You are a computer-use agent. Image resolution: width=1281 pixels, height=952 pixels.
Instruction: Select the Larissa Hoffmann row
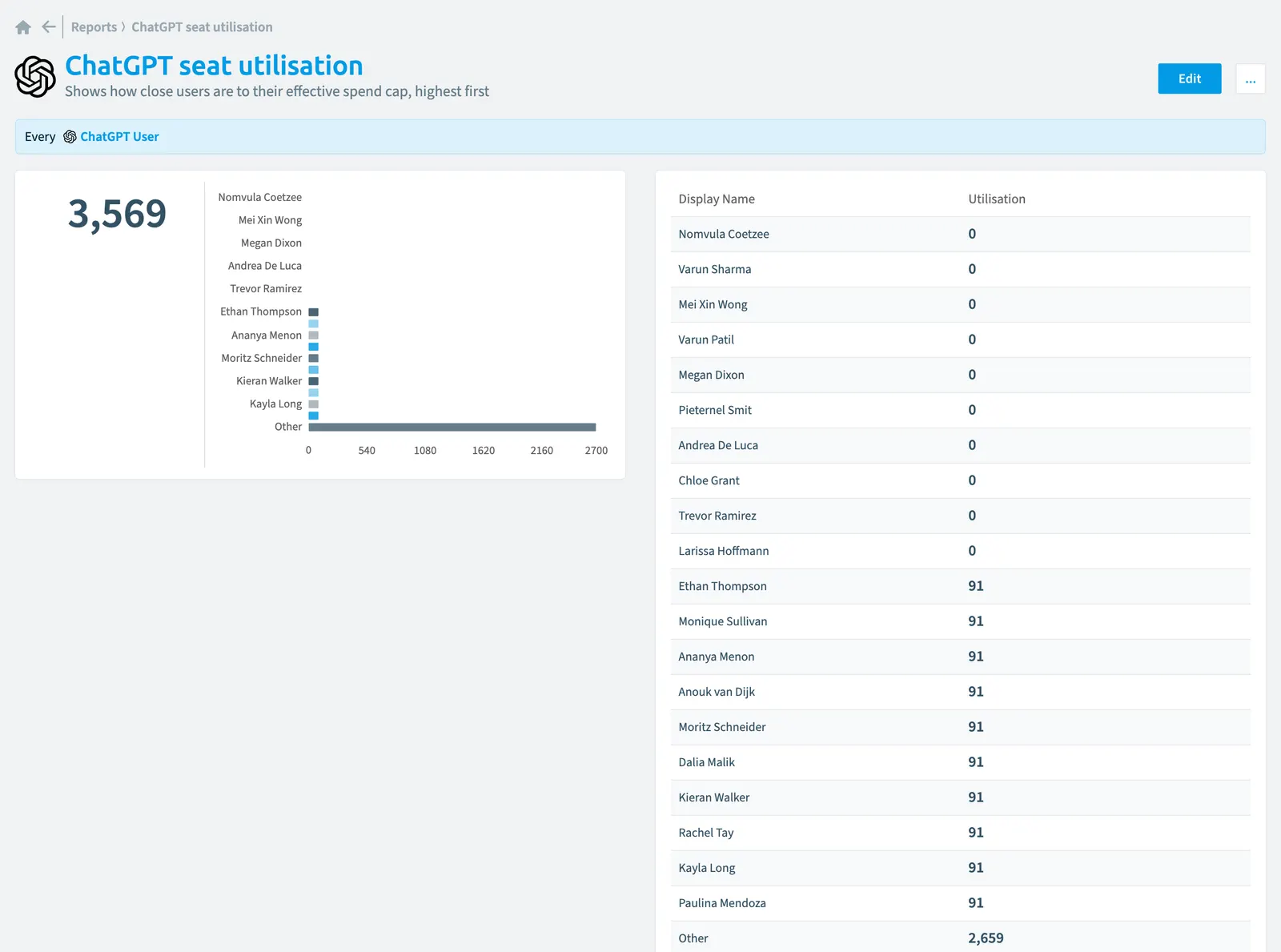[x=960, y=552]
